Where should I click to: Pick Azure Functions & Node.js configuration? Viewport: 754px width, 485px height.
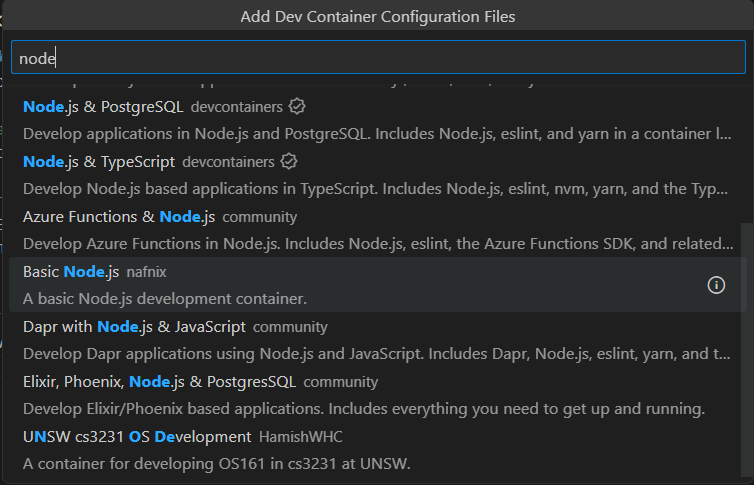point(116,217)
